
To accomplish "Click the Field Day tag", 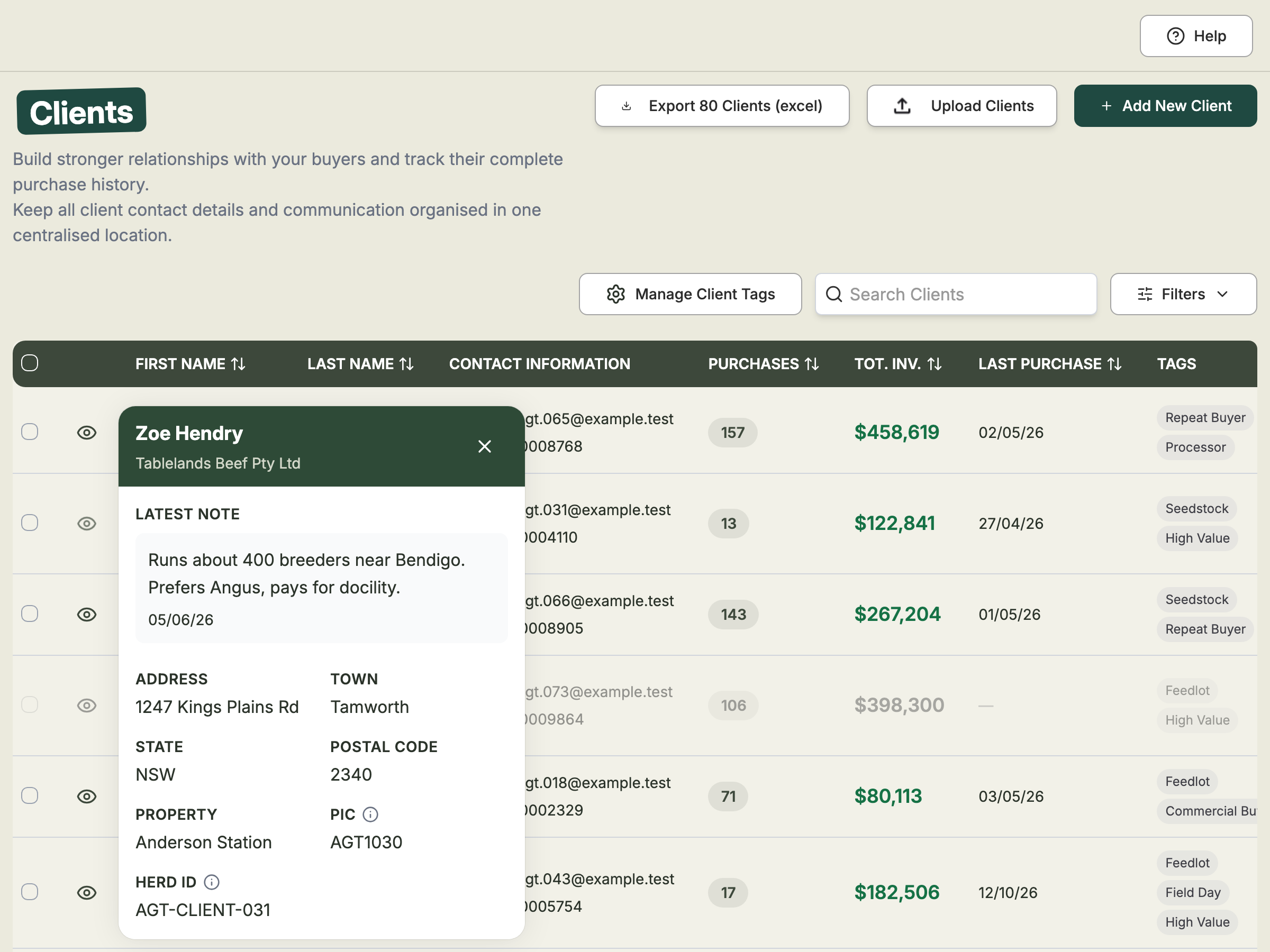I will [1193, 892].
